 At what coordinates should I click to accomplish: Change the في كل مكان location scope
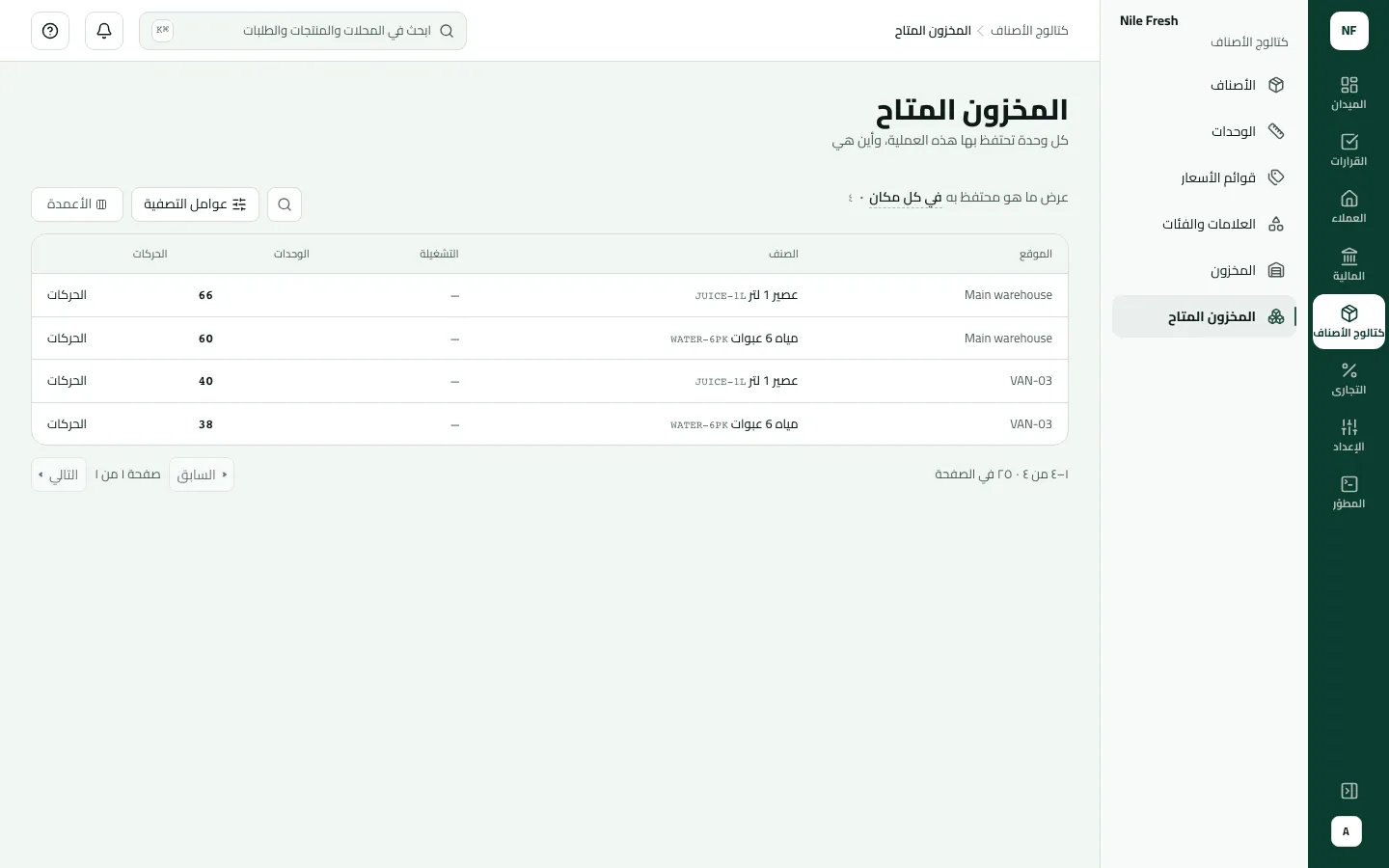point(906,198)
